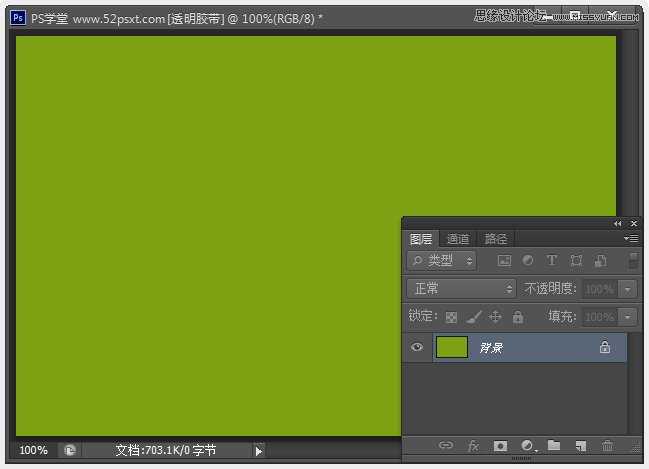649x469 pixels.
Task: Create new fill or adjustment layer
Action: (528, 445)
